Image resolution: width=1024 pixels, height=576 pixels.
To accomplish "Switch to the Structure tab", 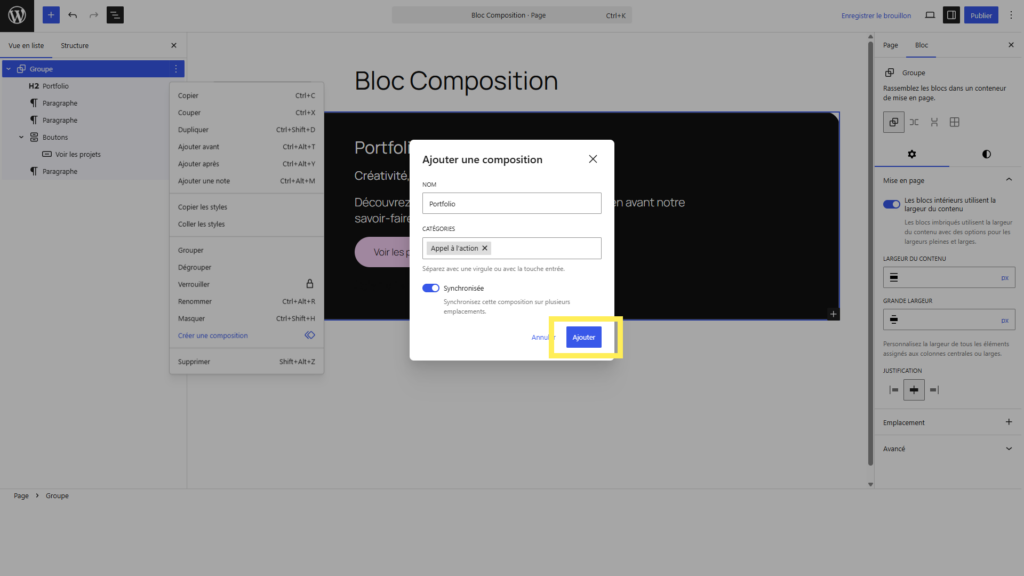I will pos(74,46).
